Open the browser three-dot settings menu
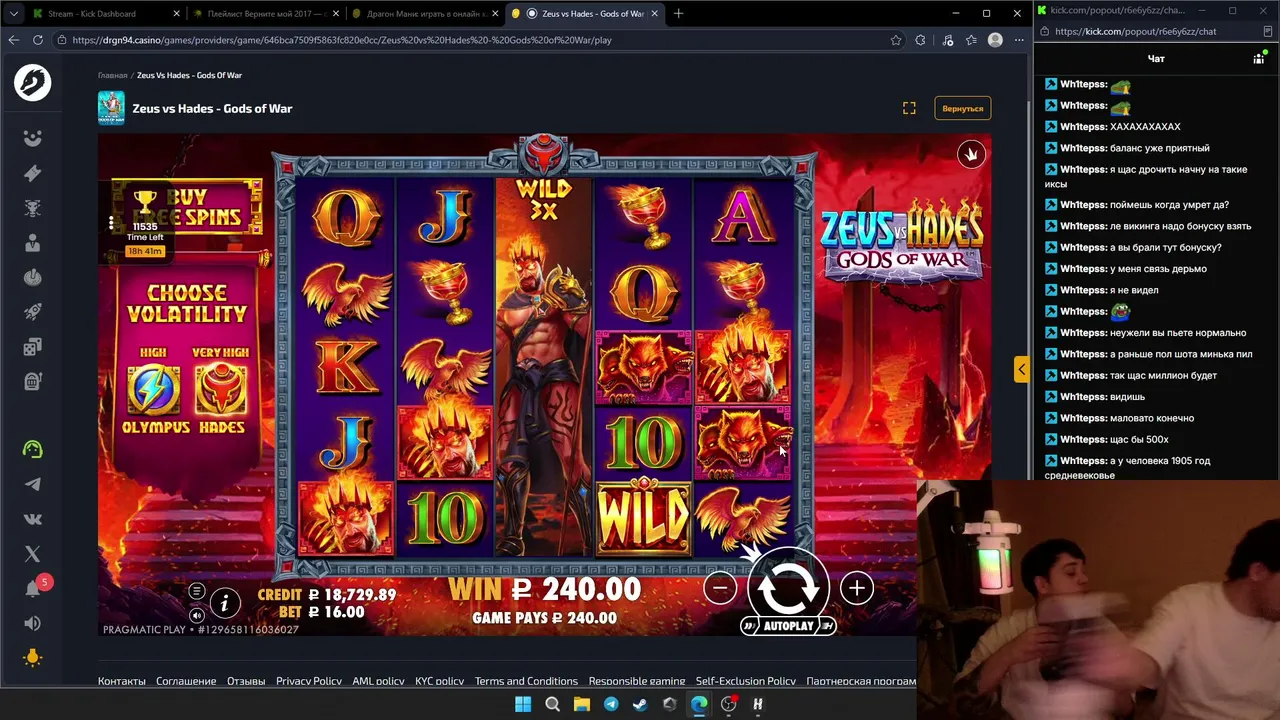Viewport: 1280px width, 720px height. [x=1019, y=40]
